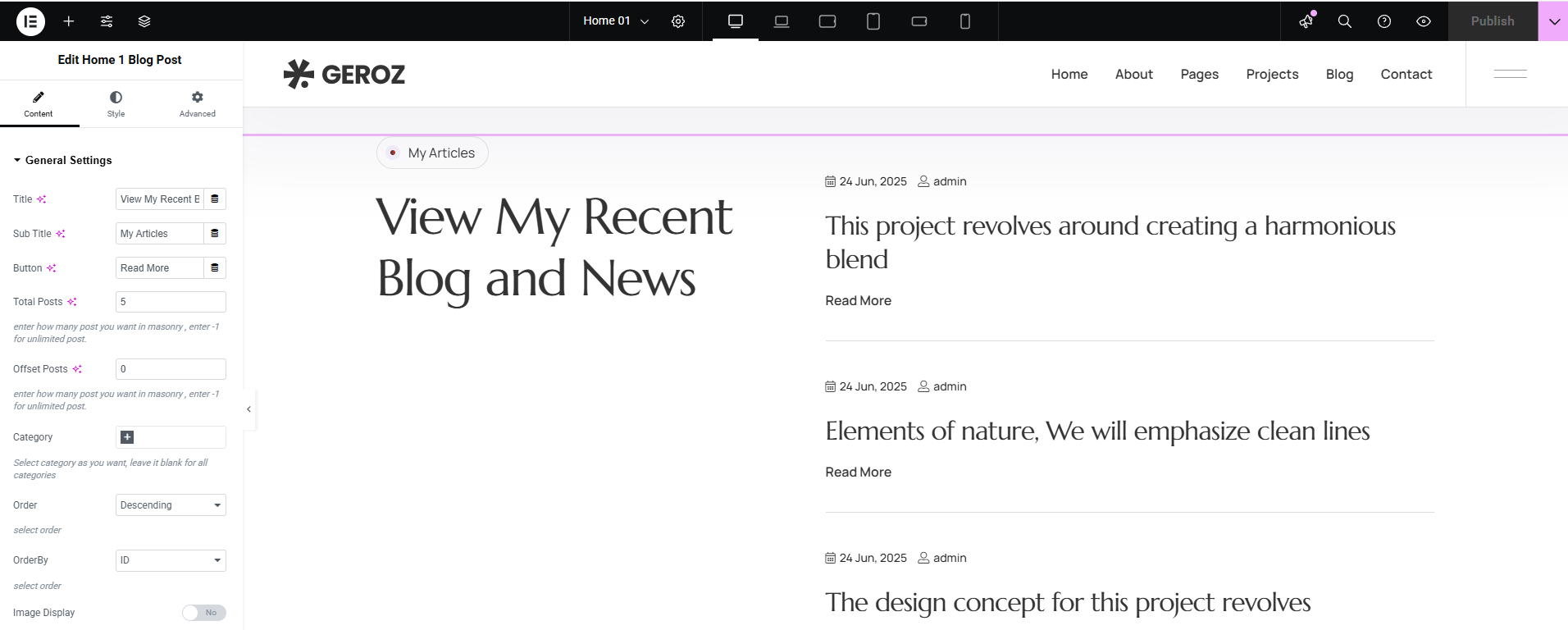Screen dimensions: 1568x630
Task: Switch to the Style tab
Action: (x=116, y=104)
